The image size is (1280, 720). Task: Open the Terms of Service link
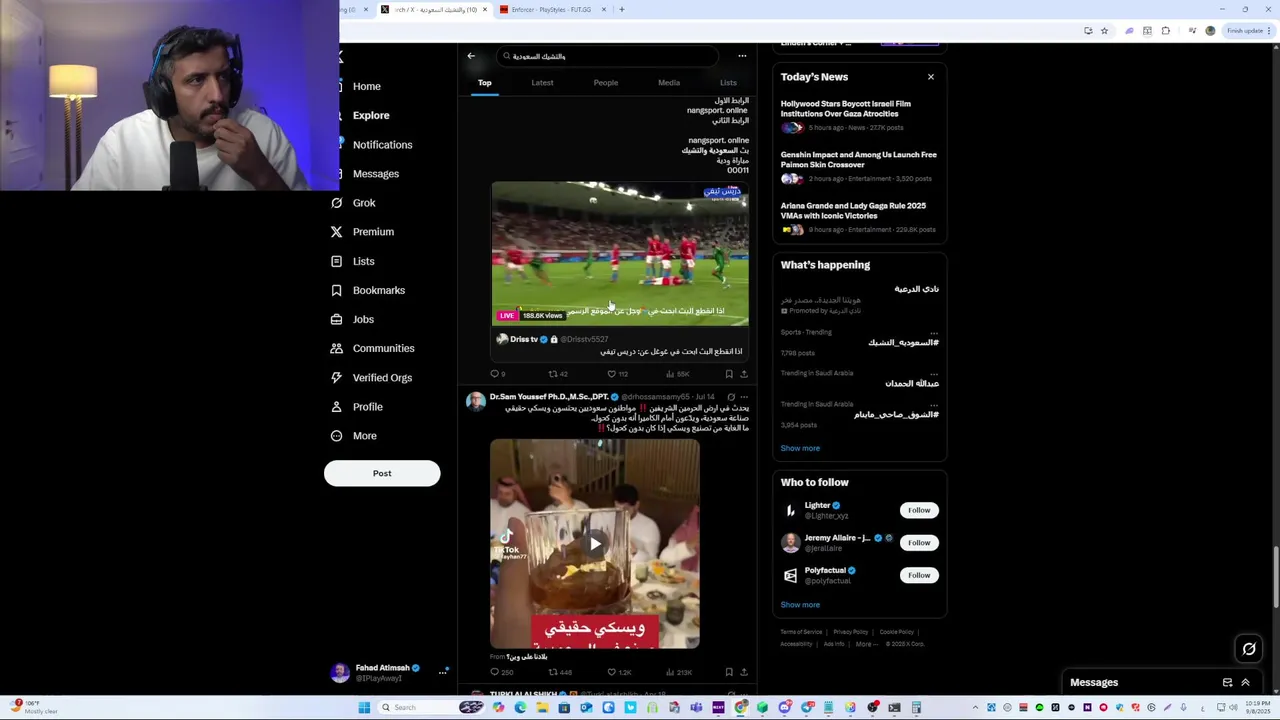[x=801, y=632]
